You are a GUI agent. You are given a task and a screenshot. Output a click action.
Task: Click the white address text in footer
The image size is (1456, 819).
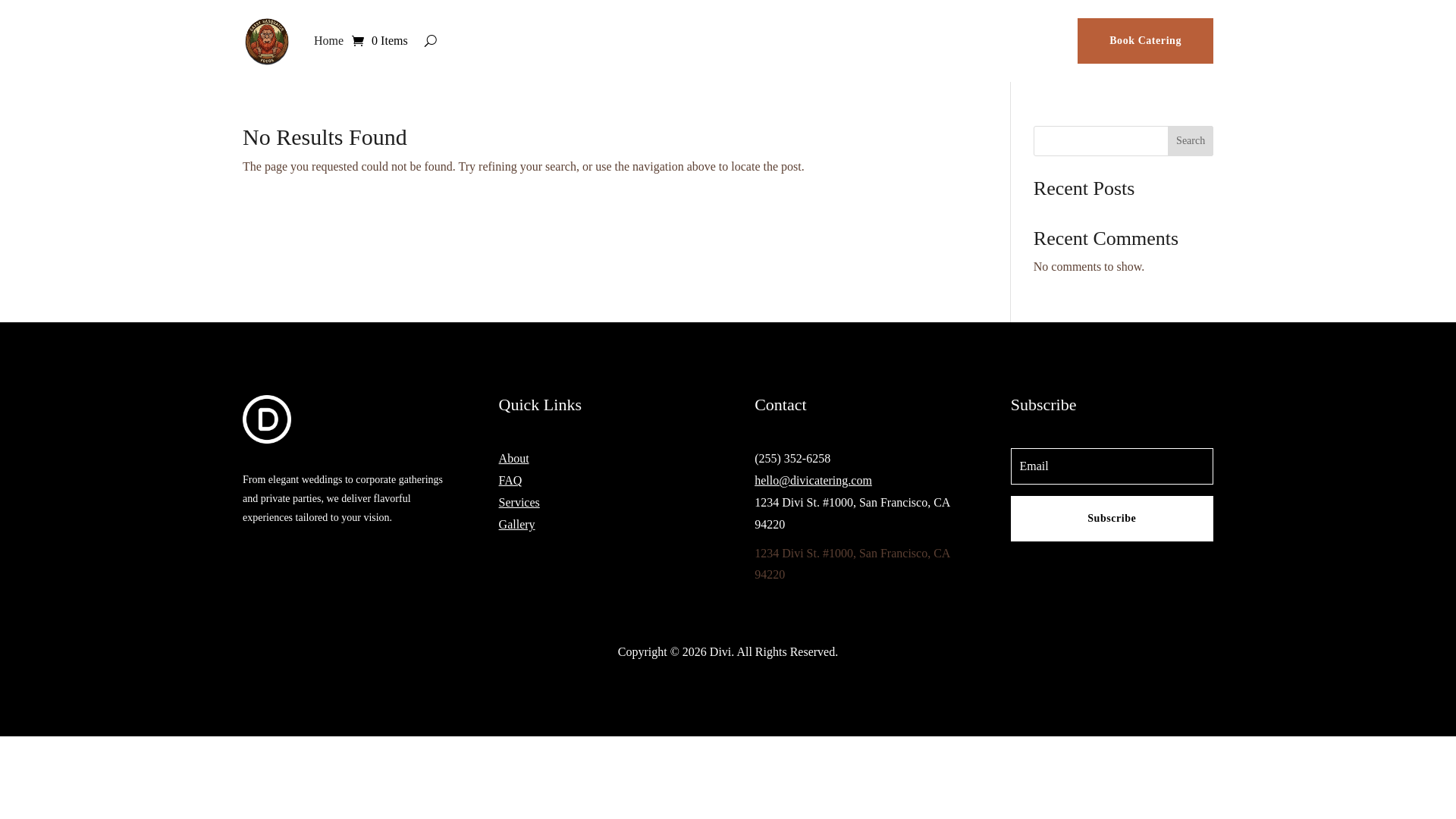[852, 513]
